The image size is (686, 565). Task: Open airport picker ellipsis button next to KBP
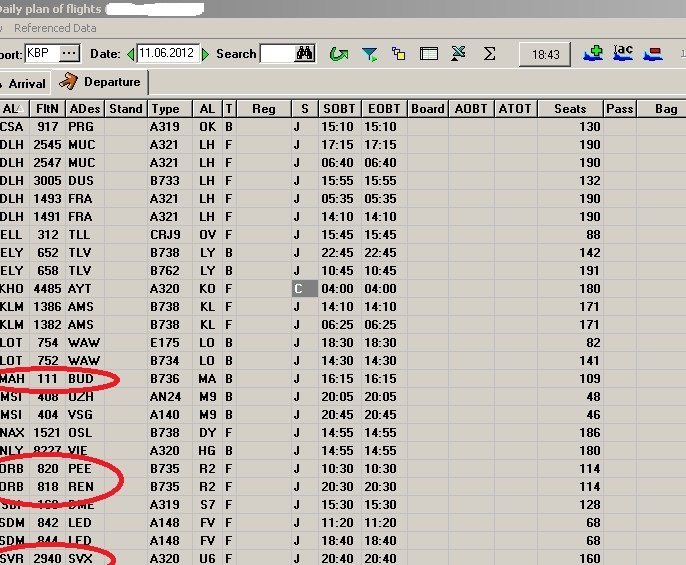[x=69, y=53]
